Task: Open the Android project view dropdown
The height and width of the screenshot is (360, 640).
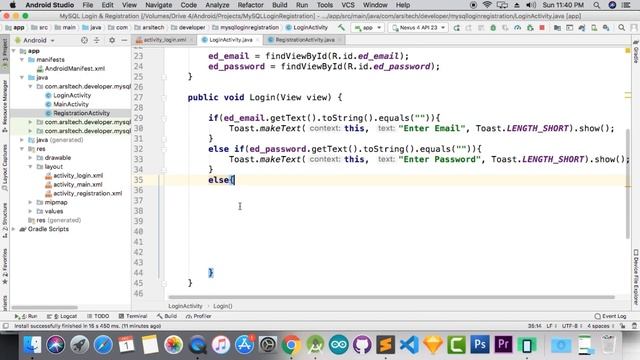Action: [35, 40]
